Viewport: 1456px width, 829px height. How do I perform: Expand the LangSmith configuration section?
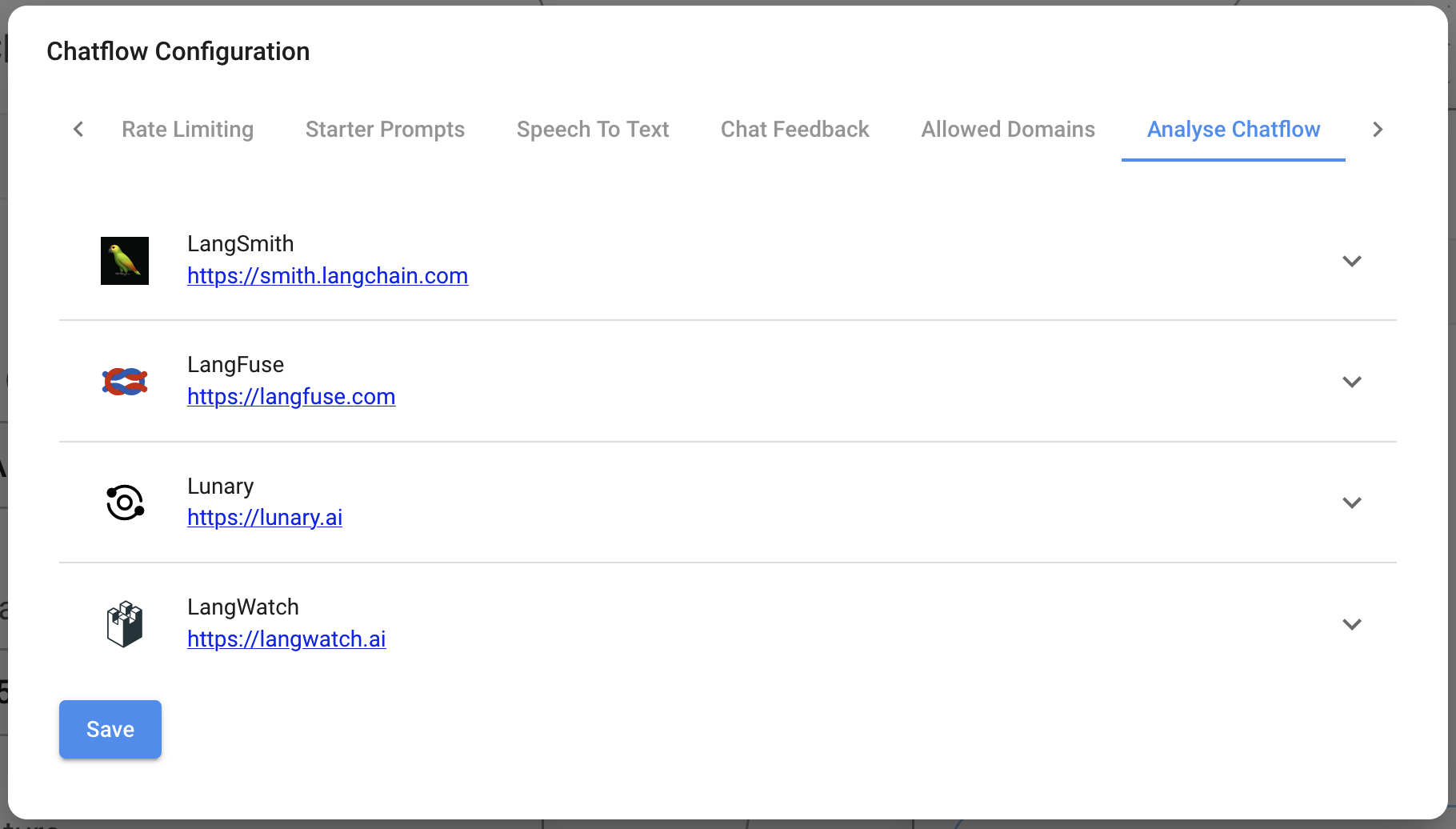coord(1353,260)
